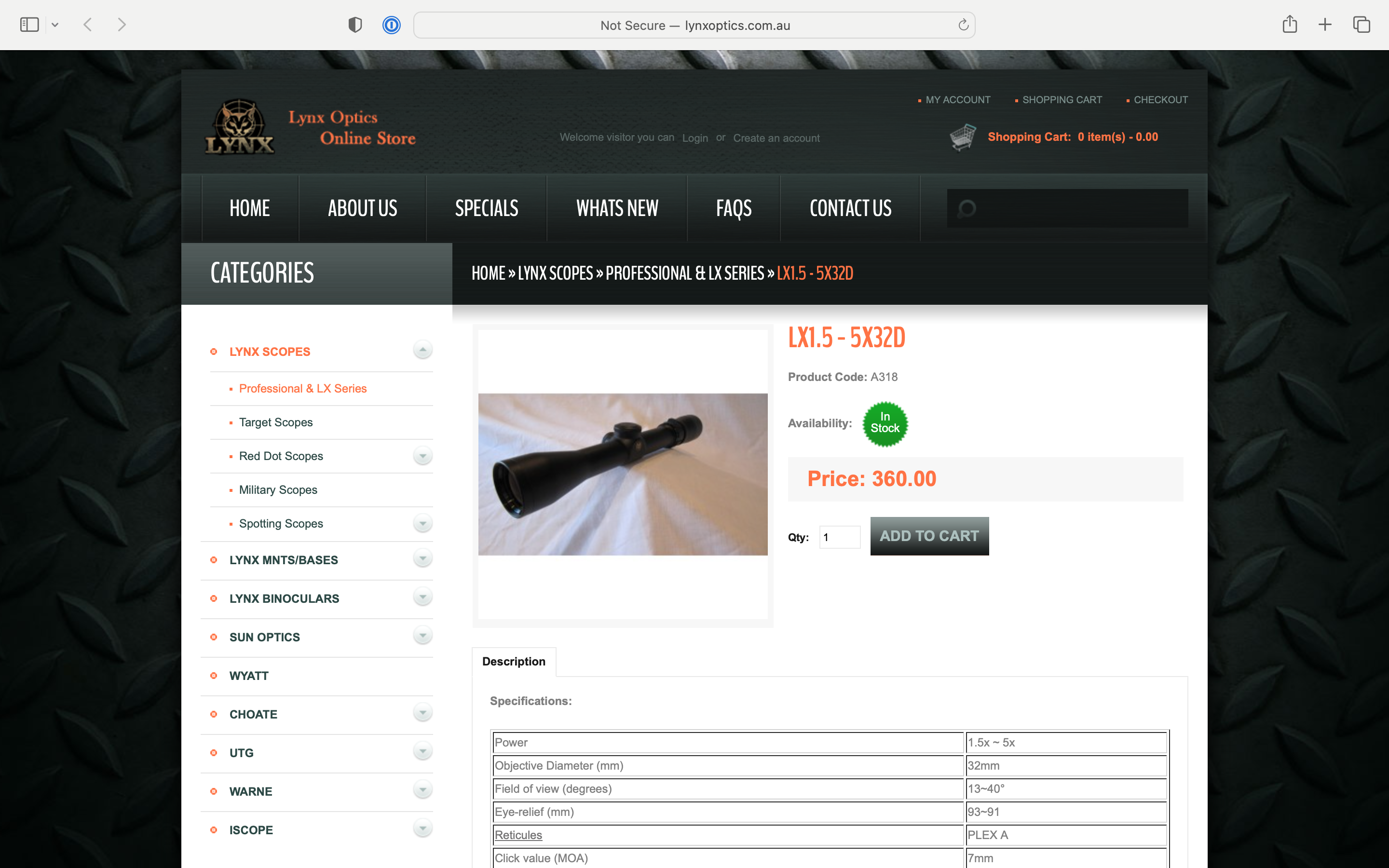
Task: Select SUN OPTICS category
Action: (265, 637)
